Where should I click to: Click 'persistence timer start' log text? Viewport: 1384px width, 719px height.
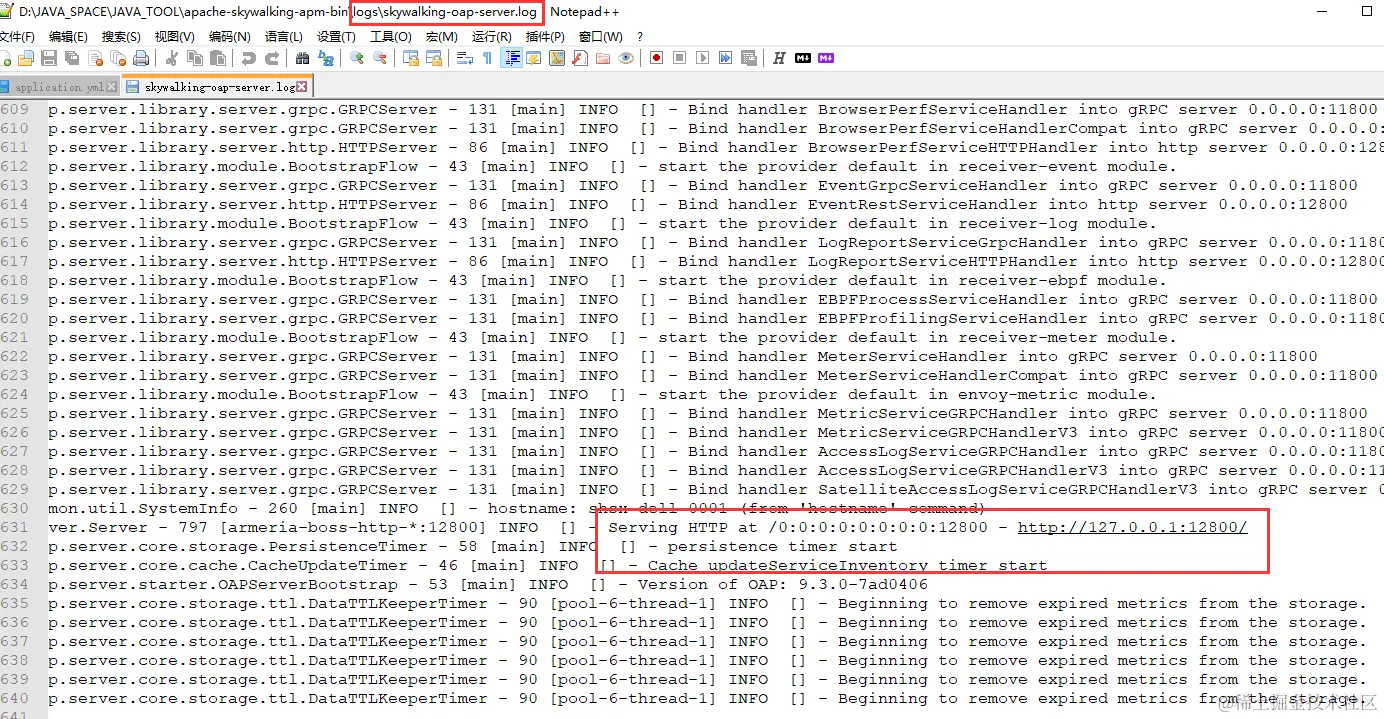[782, 546]
